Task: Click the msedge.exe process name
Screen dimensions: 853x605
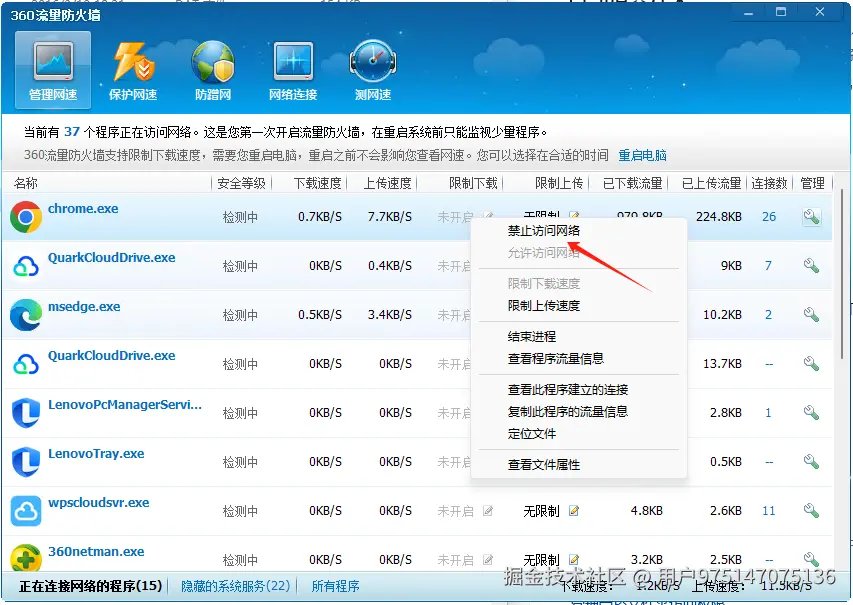Action: click(84, 307)
